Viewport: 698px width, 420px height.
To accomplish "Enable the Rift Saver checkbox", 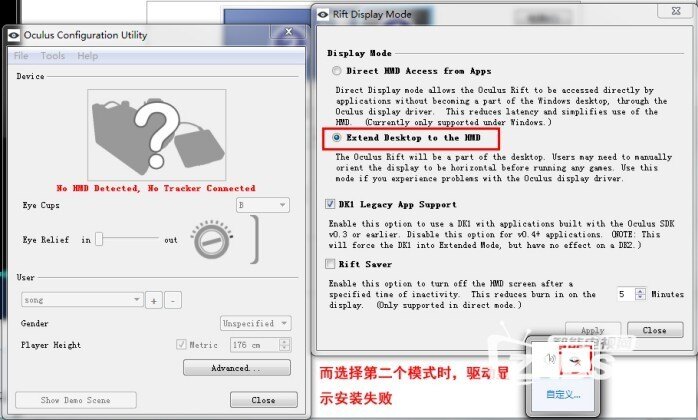I will [331, 264].
